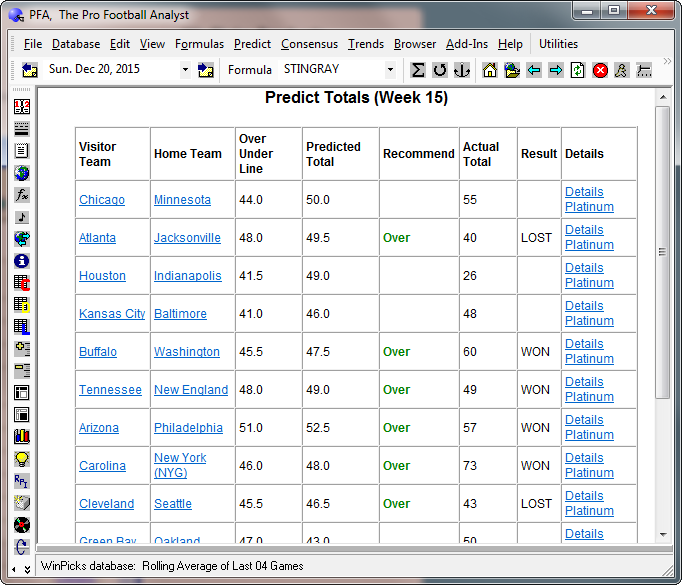Click vertical scrollbar up arrow
The image size is (682, 585).
(663, 97)
